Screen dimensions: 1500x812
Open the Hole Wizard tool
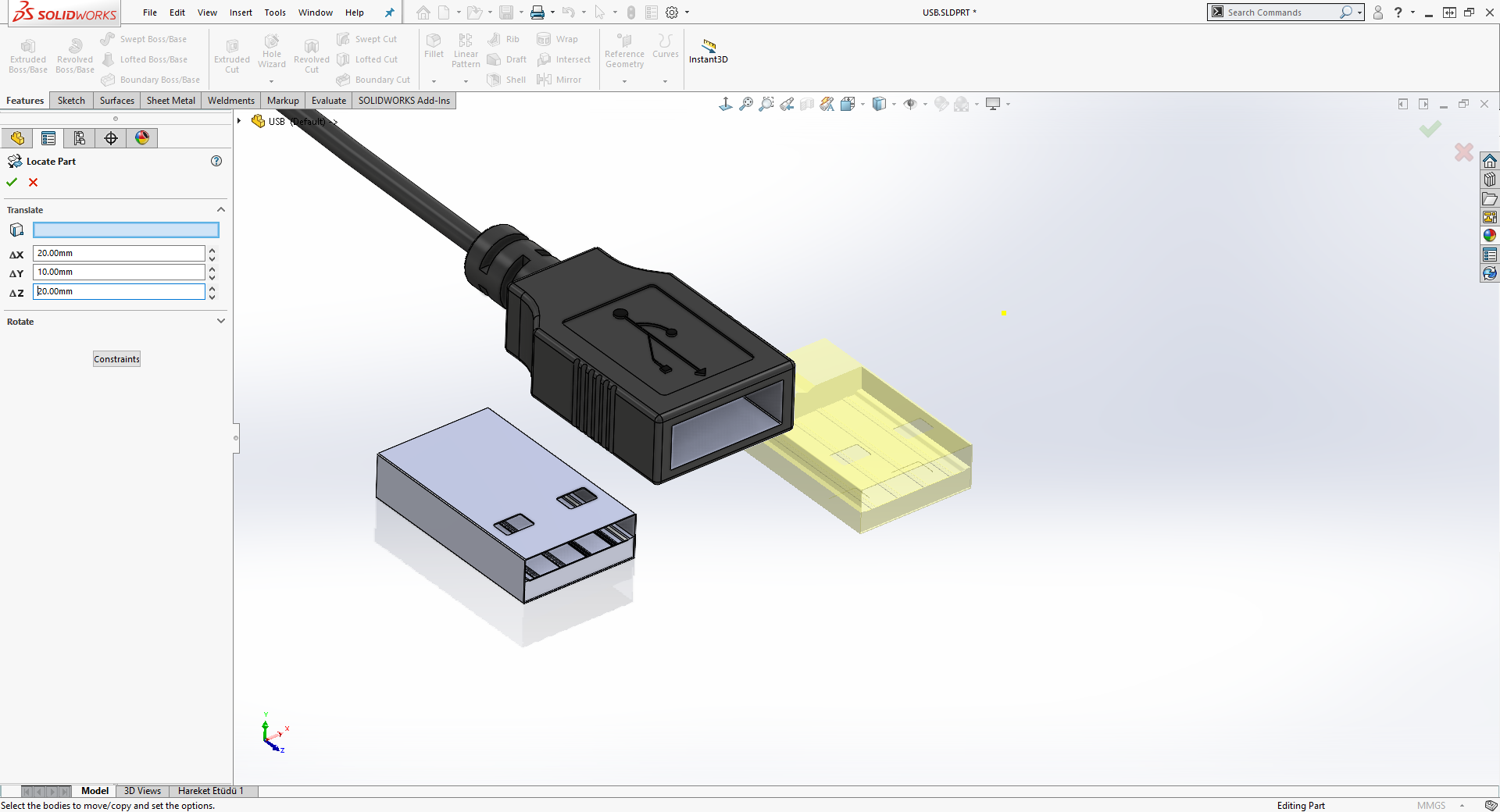(x=271, y=53)
